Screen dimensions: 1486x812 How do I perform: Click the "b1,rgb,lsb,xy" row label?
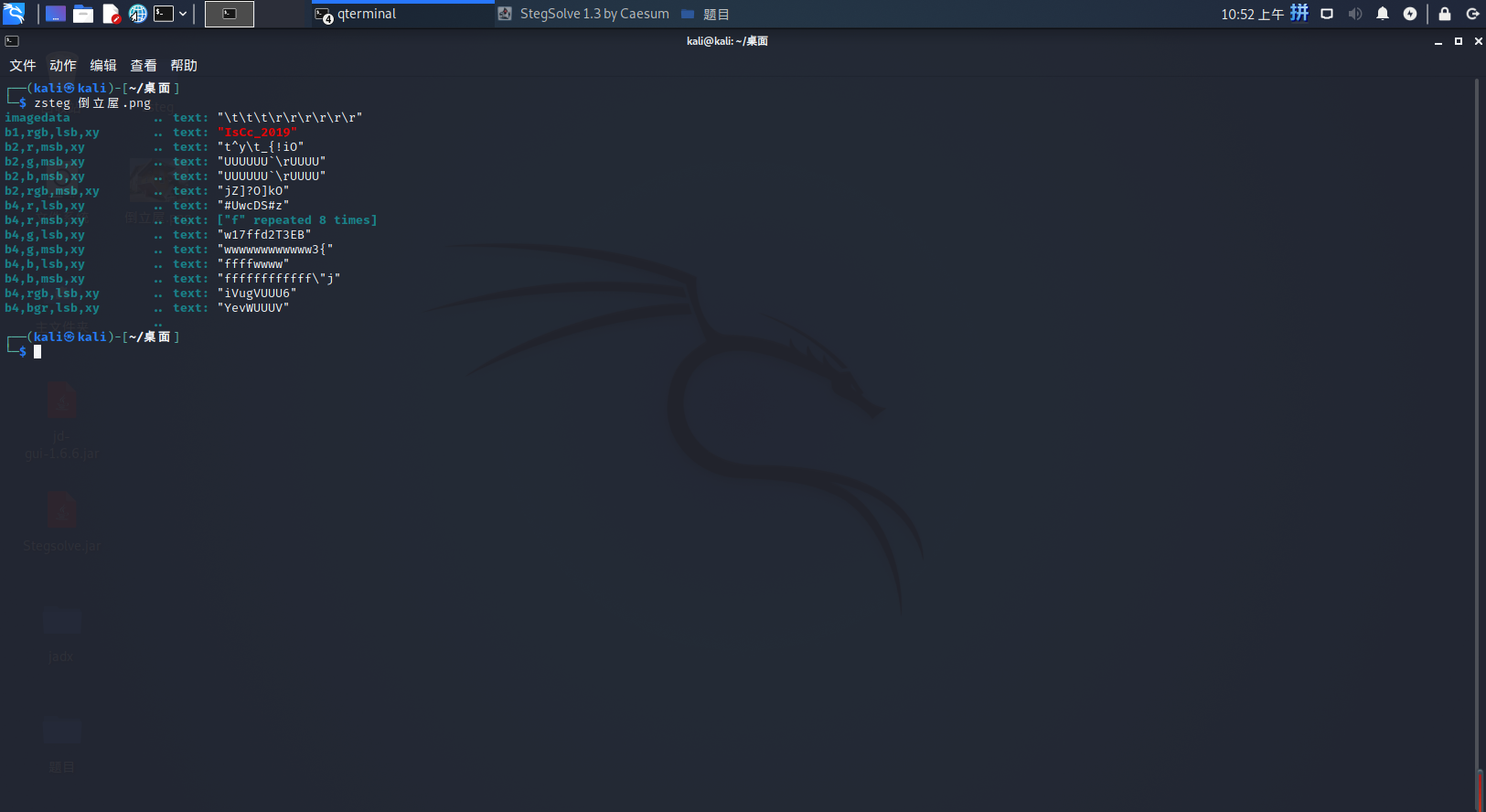pos(52,133)
